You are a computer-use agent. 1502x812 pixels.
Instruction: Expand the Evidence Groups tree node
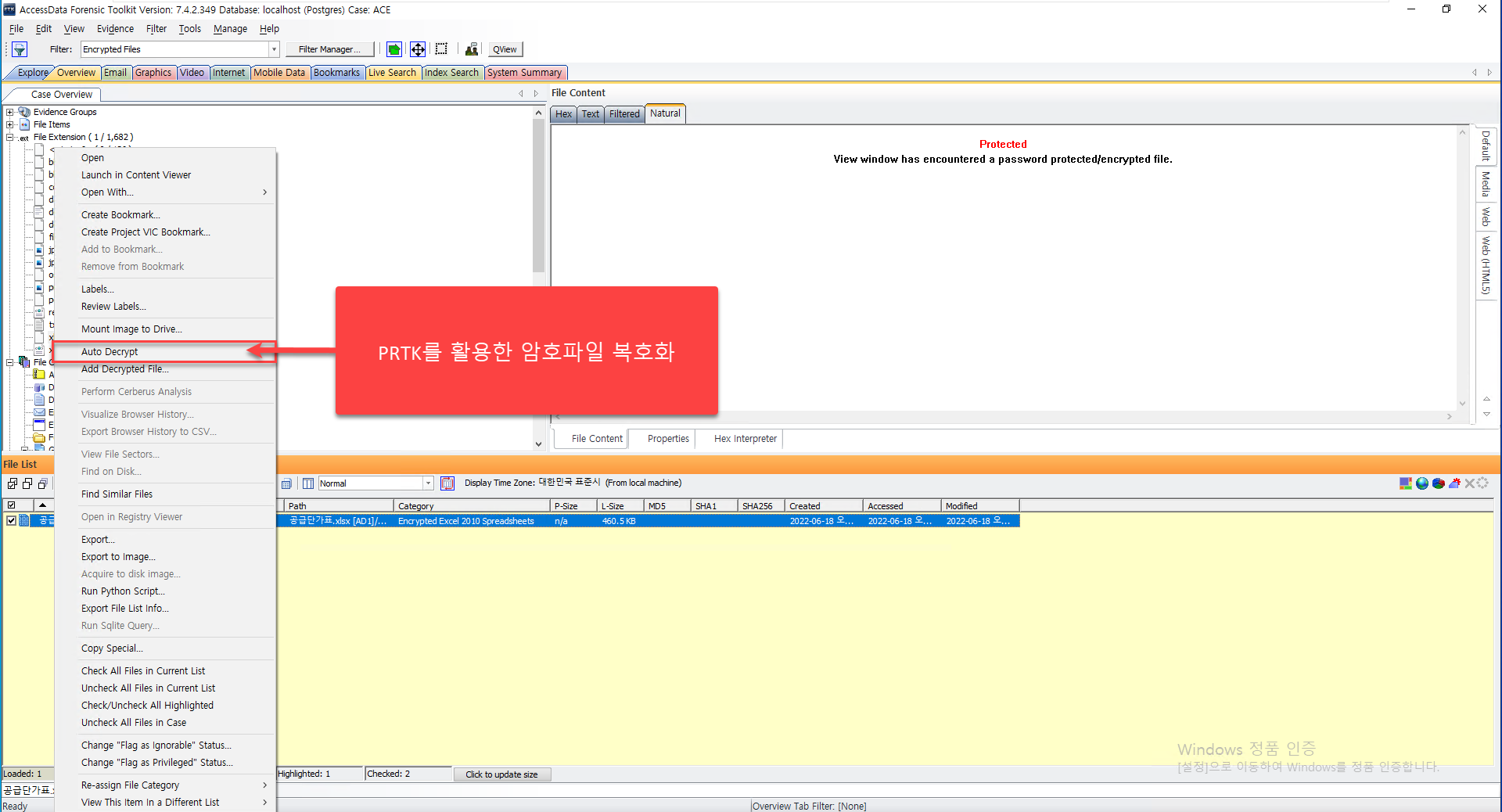[x=9, y=112]
